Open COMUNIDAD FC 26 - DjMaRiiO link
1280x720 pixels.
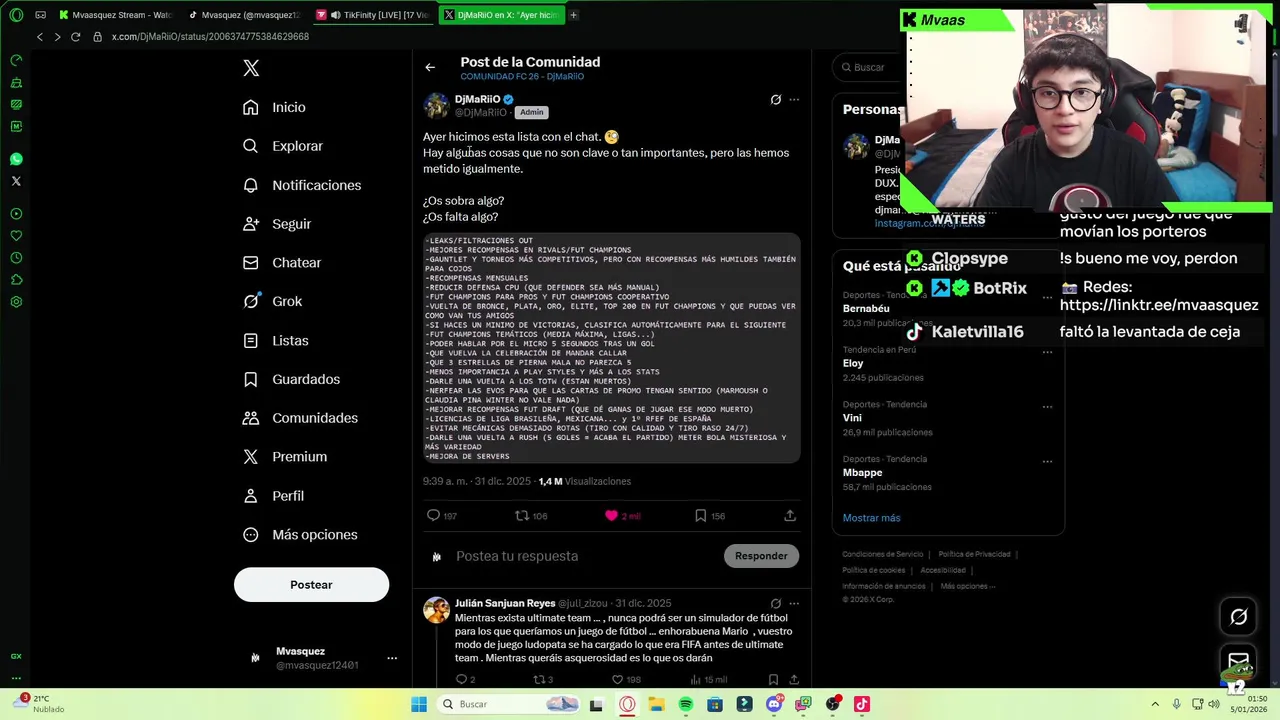coord(522,77)
